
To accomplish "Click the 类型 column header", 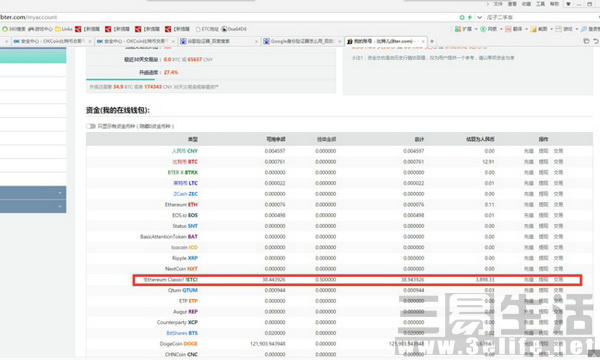I will coord(193,139).
